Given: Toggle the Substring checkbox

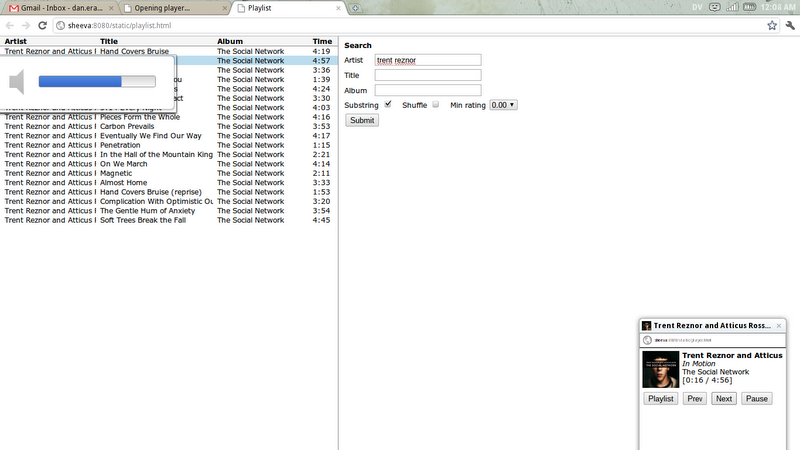Looking at the screenshot, I should coord(388,104).
